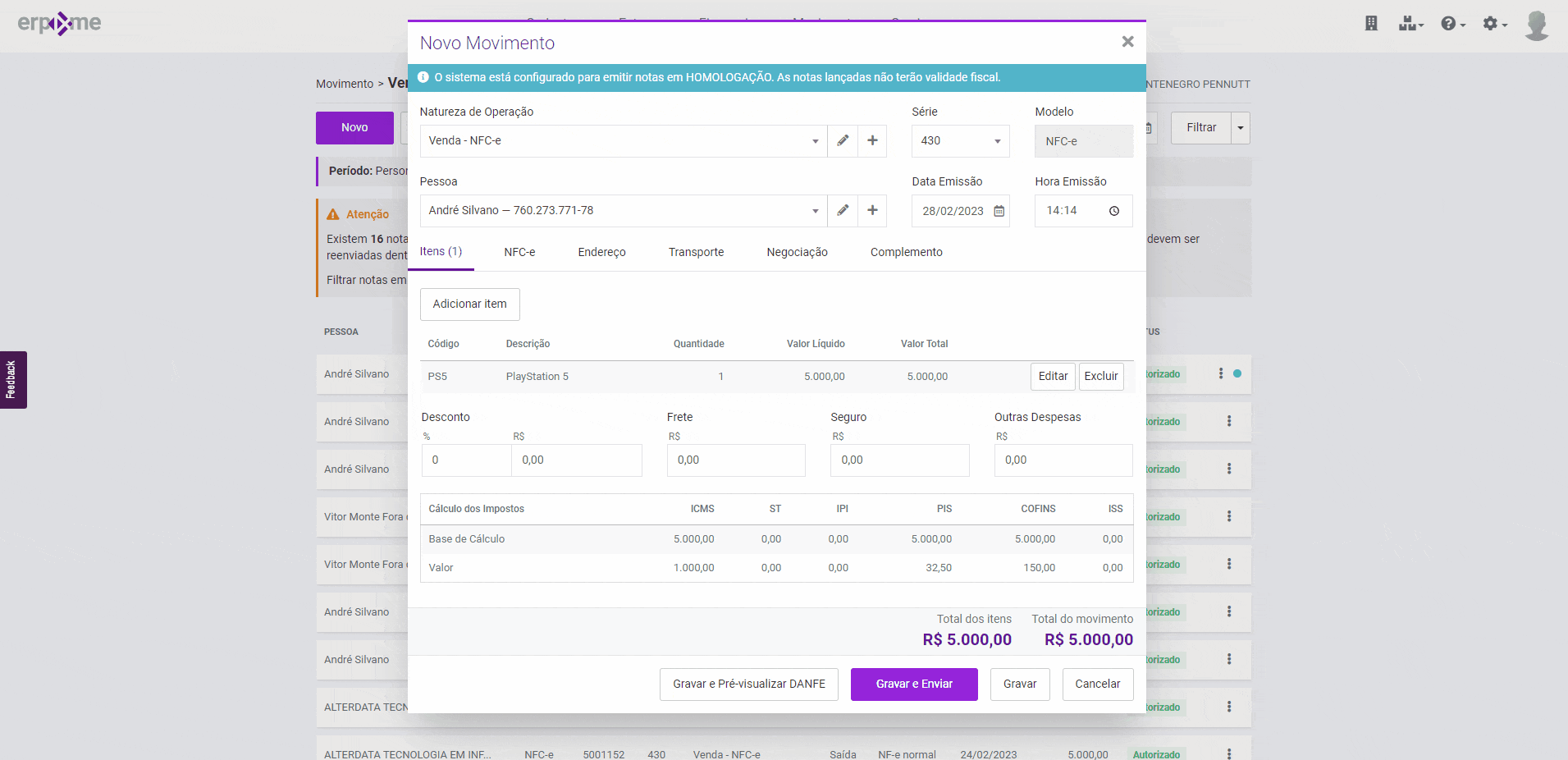Remove PlayStation 5 item with Excluir
The image size is (1568, 760).
[1100, 376]
